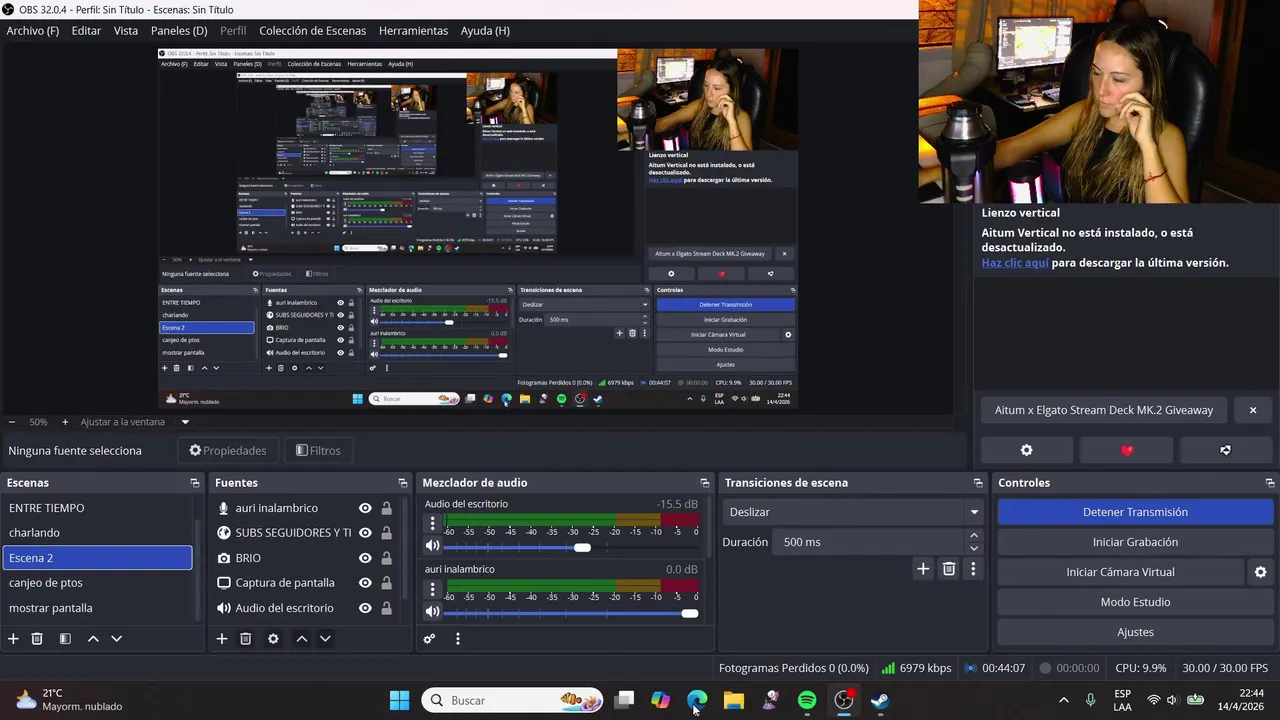Viewport: 1280px width, 720px height.
Task: Toggle lock on auri inalambrico source
Action: (x=386, y=508)
